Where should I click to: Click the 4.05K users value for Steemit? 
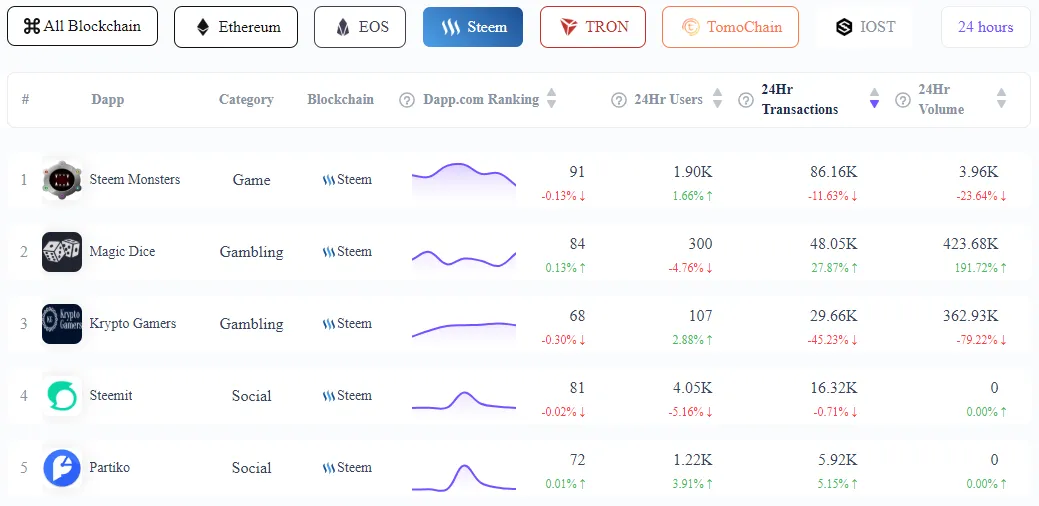pyautogui.click(x=691, y=388)
